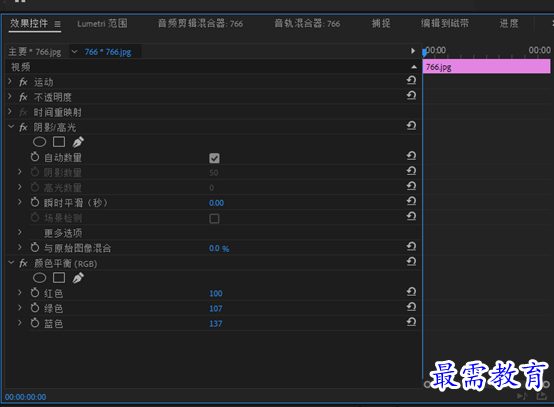554x407 pixels.
Task: Select the 766 * 766.jpg sequence clip link
Action: (x=108, y=52)
